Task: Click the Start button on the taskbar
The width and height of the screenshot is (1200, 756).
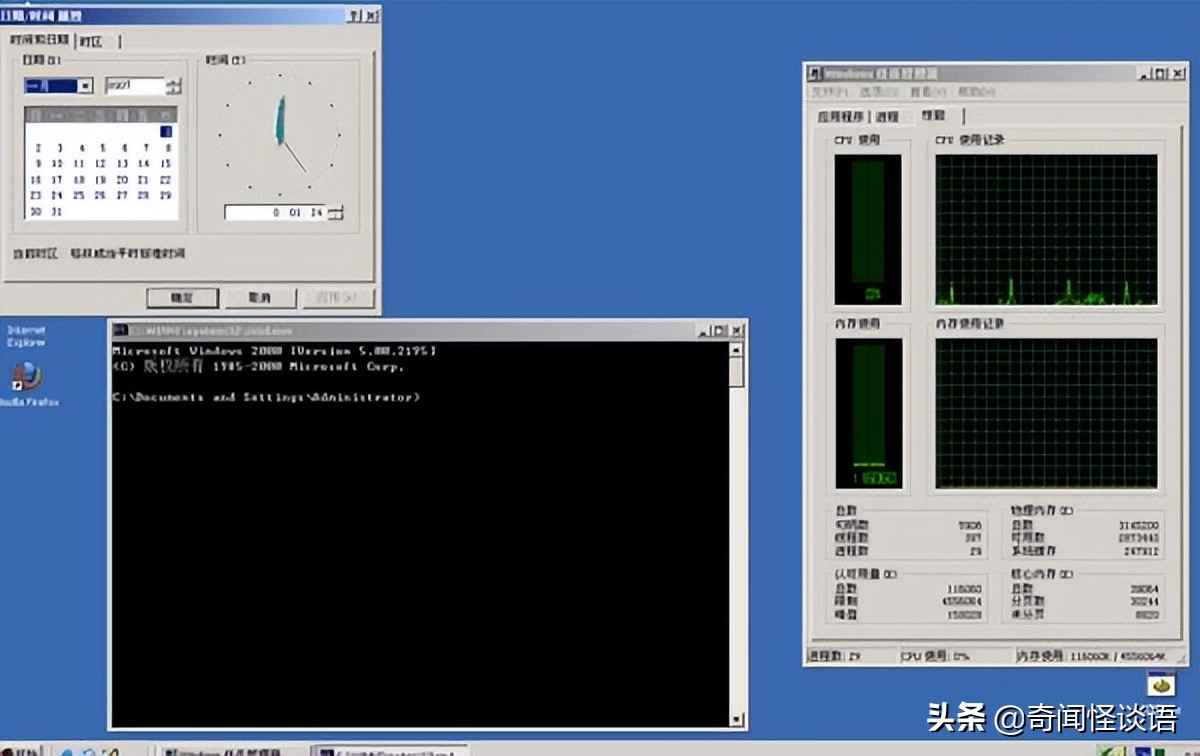Action: (22, 750)
